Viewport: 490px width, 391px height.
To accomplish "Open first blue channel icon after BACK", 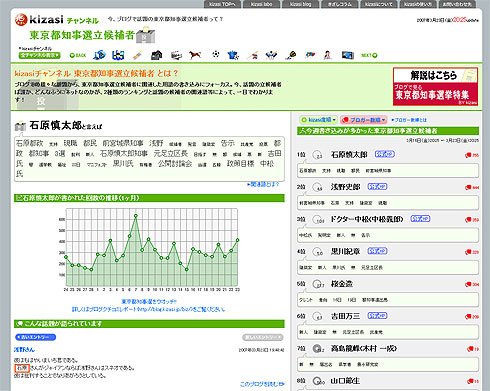I will 99,55.
